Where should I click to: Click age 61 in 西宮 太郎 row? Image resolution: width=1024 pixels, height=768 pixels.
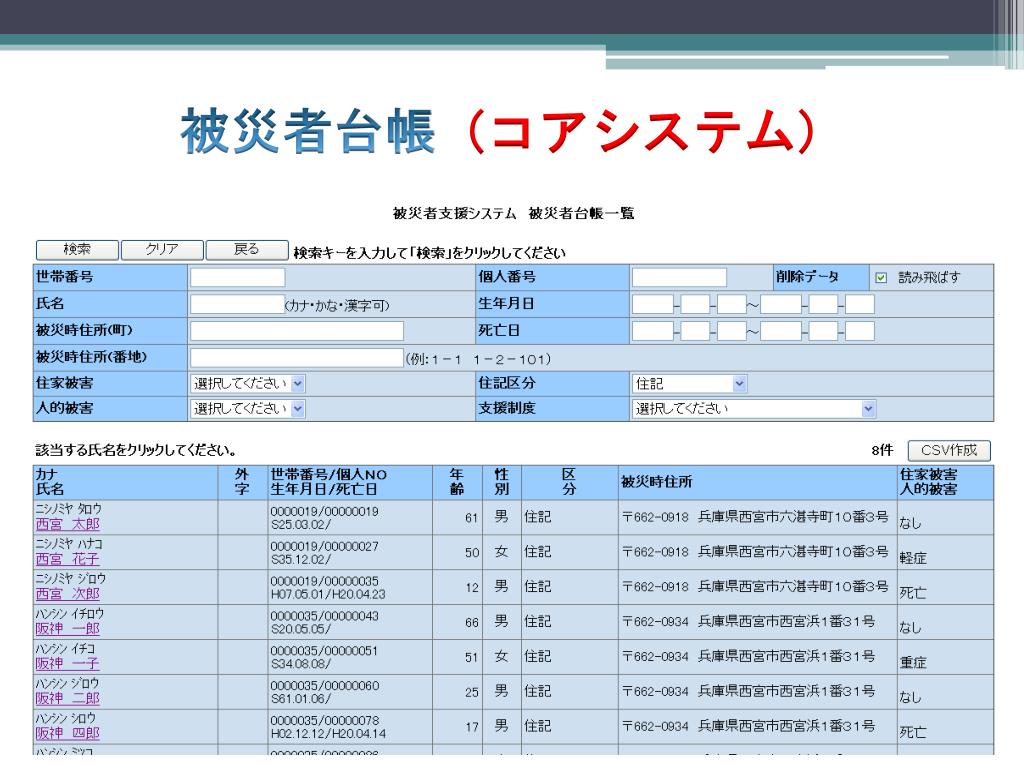tap(472, 518)
